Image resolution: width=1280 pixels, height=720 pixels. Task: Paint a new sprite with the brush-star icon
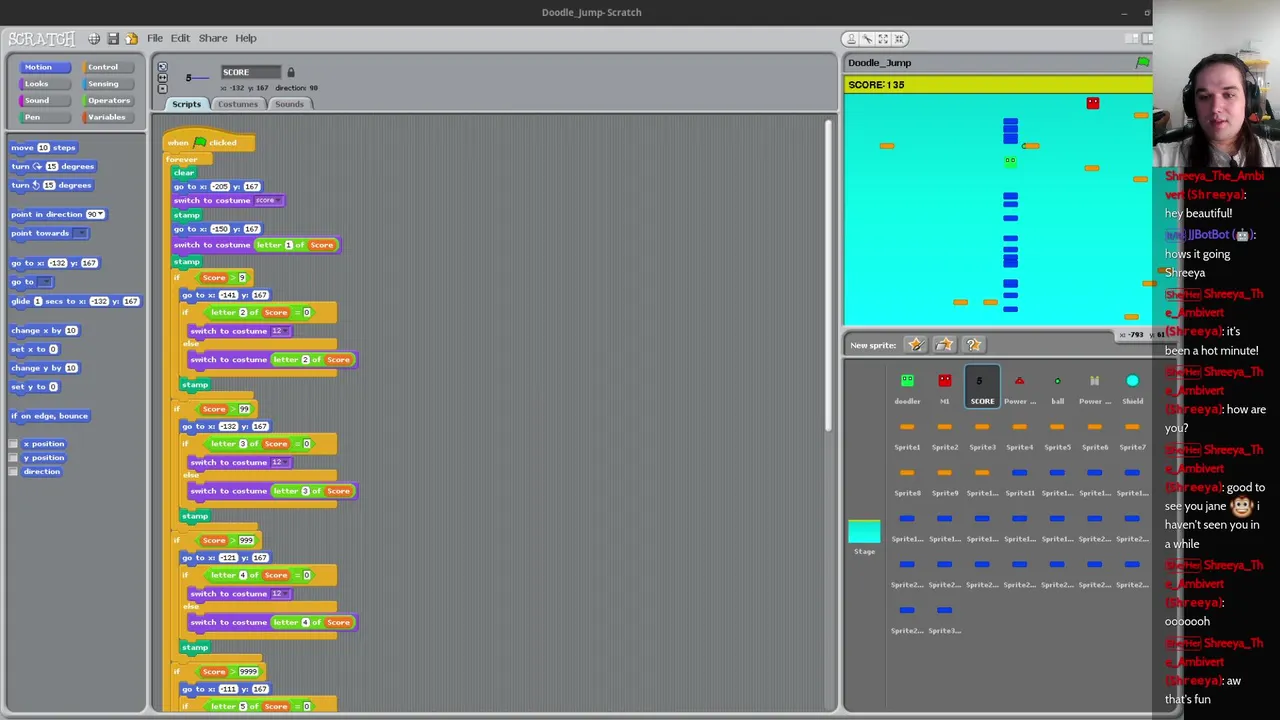[x=915, y=345]
